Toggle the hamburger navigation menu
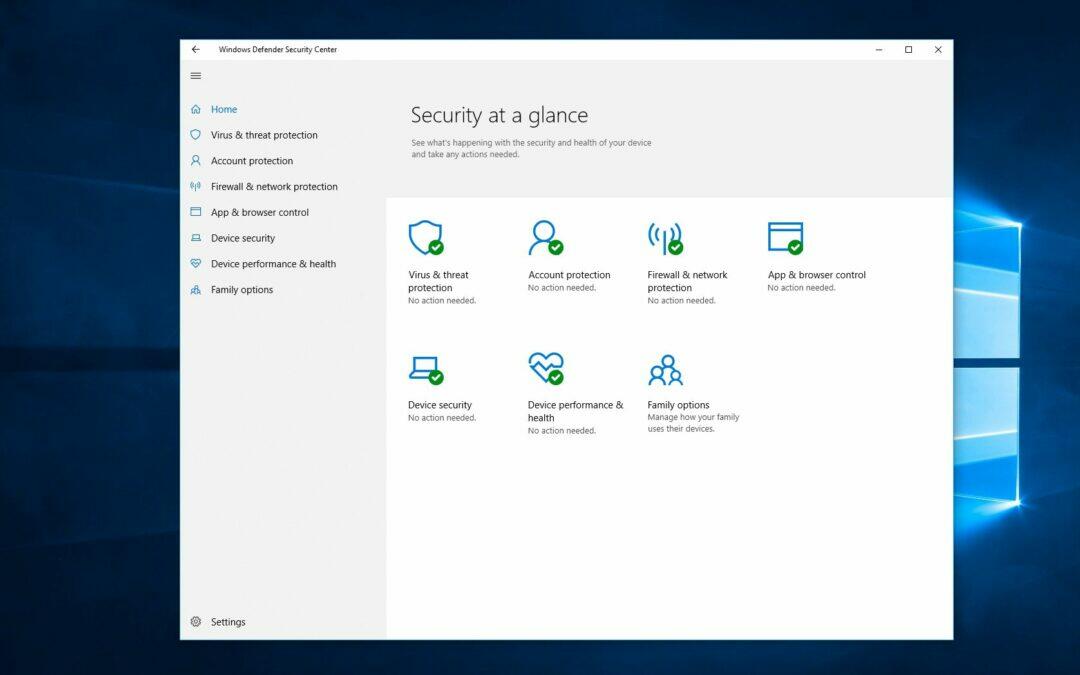 (196, 76)
